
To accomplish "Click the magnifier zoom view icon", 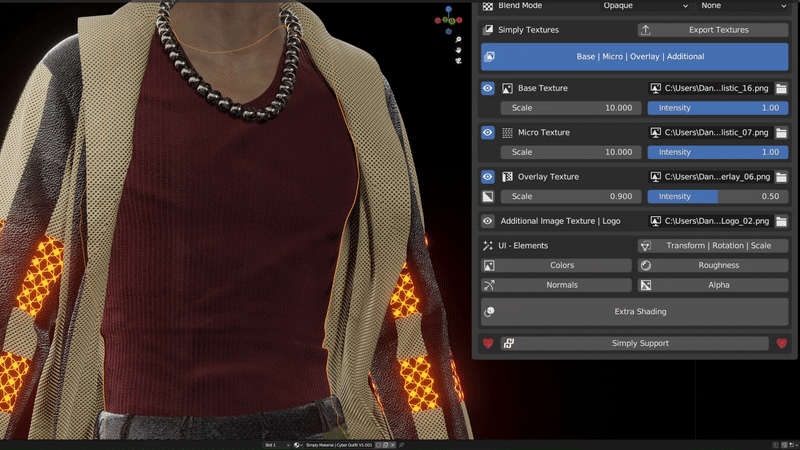I will point(458,37).
